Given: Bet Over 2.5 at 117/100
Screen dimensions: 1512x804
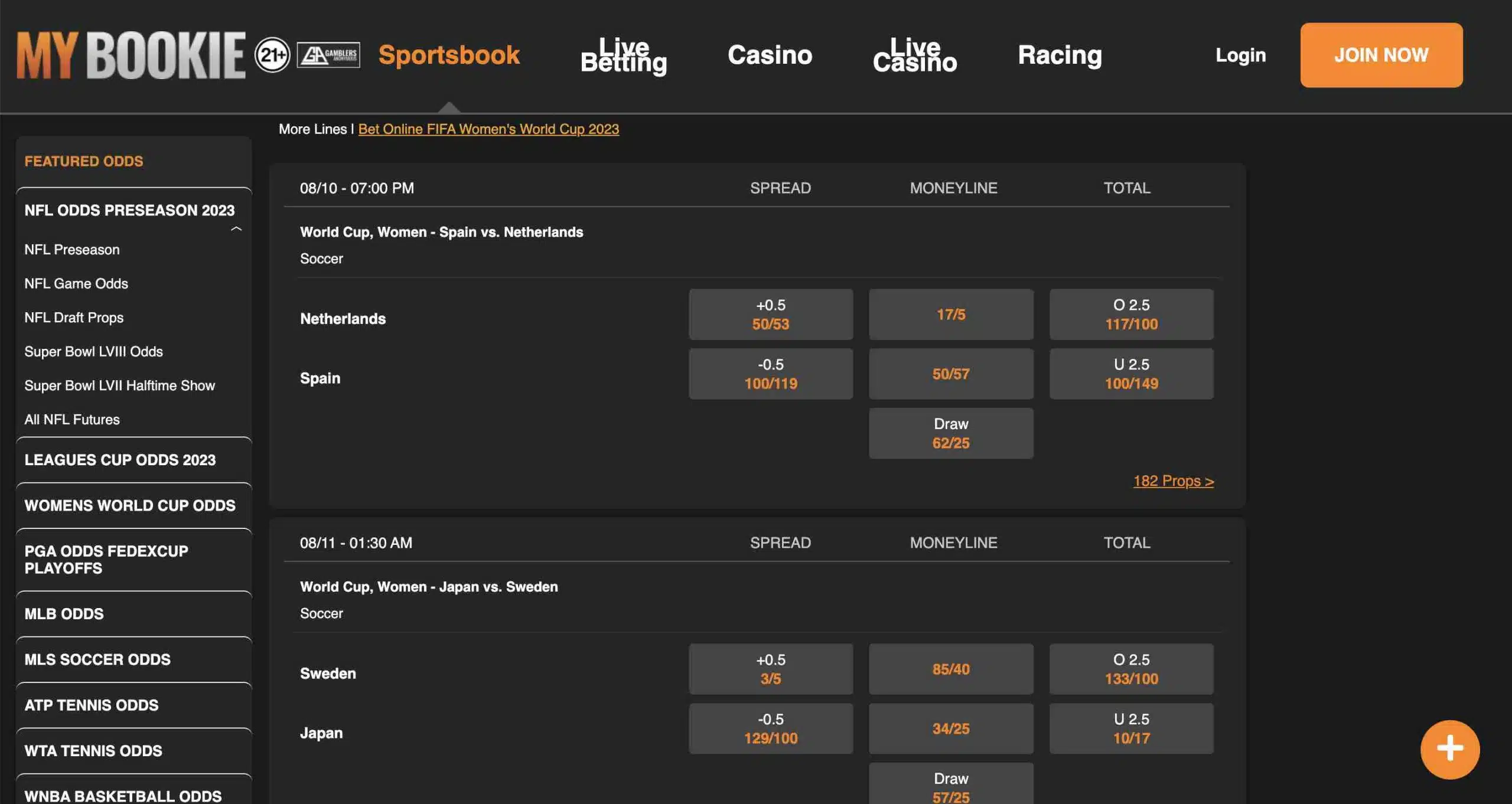Looking at the screenshot, I should [x=1131, y=315].
